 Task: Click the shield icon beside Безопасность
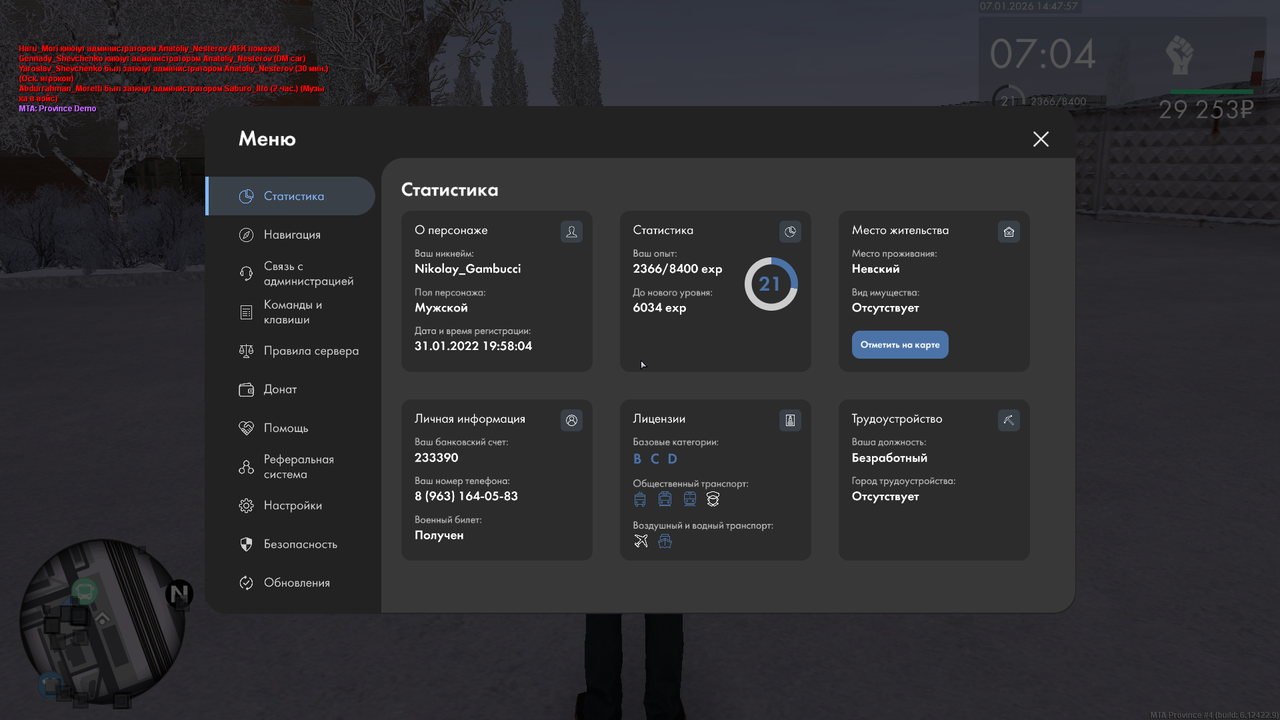point(246,544)
